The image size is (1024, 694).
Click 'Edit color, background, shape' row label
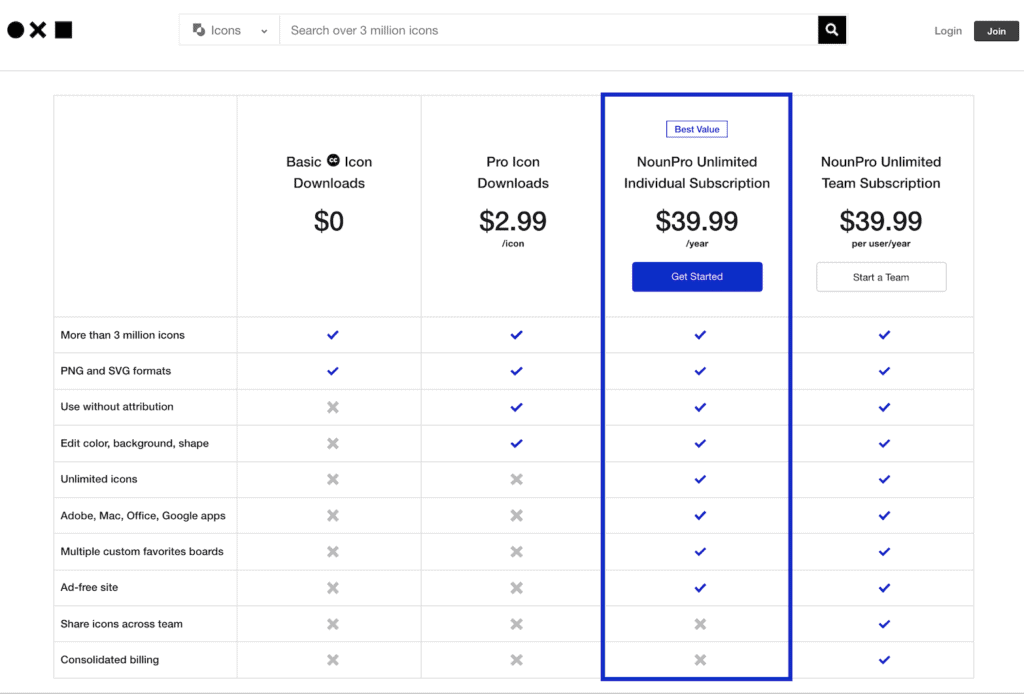[x=135, y=443]
